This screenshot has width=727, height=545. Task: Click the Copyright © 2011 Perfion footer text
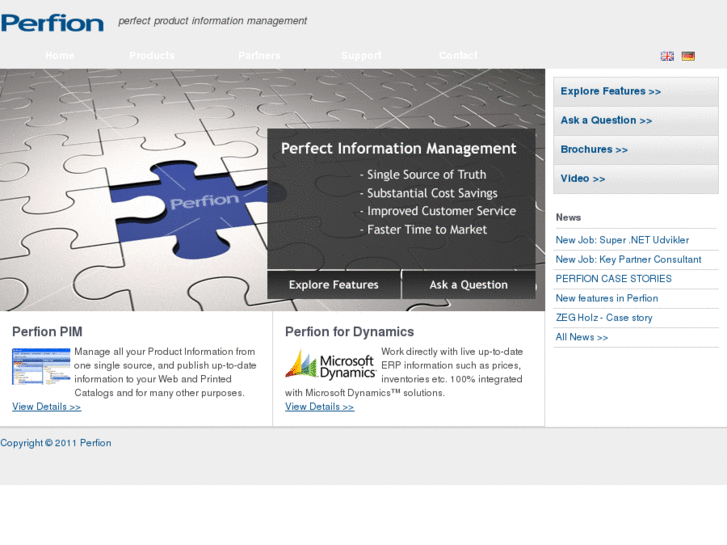click(56, 443)
